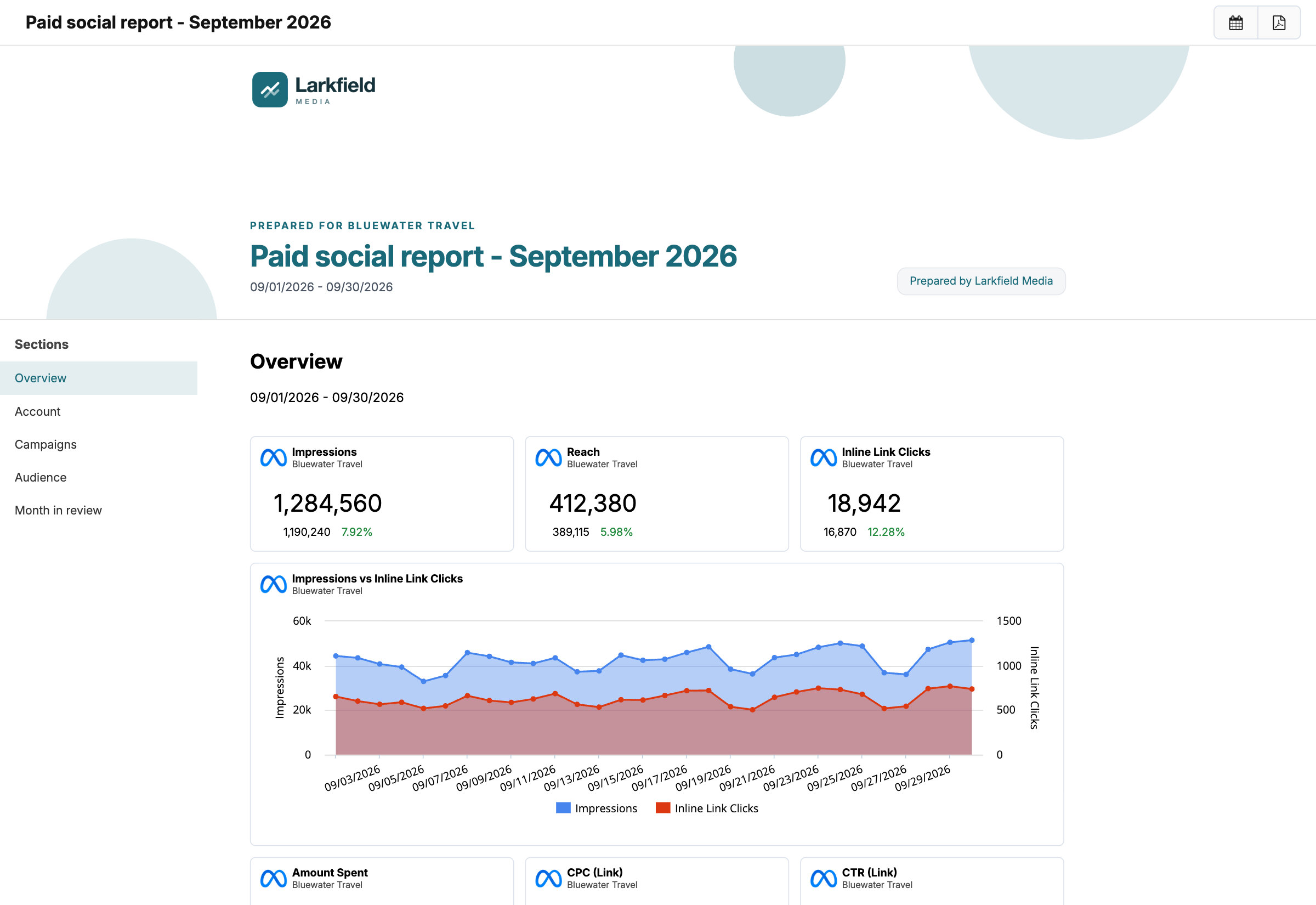Viewport: 1316px width, 905px height.
Task: Click the Meta icon on Impressions card
Action: pyautogui.click(x=273, y=457)
